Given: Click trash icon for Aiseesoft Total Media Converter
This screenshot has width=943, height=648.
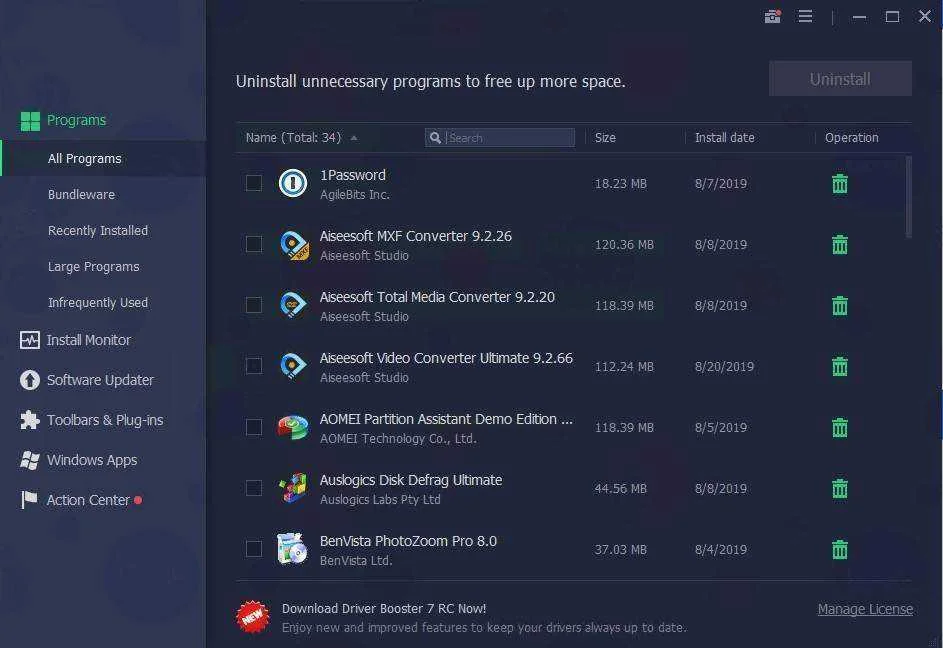Looking at the screenshot, I should click(840, 306).
